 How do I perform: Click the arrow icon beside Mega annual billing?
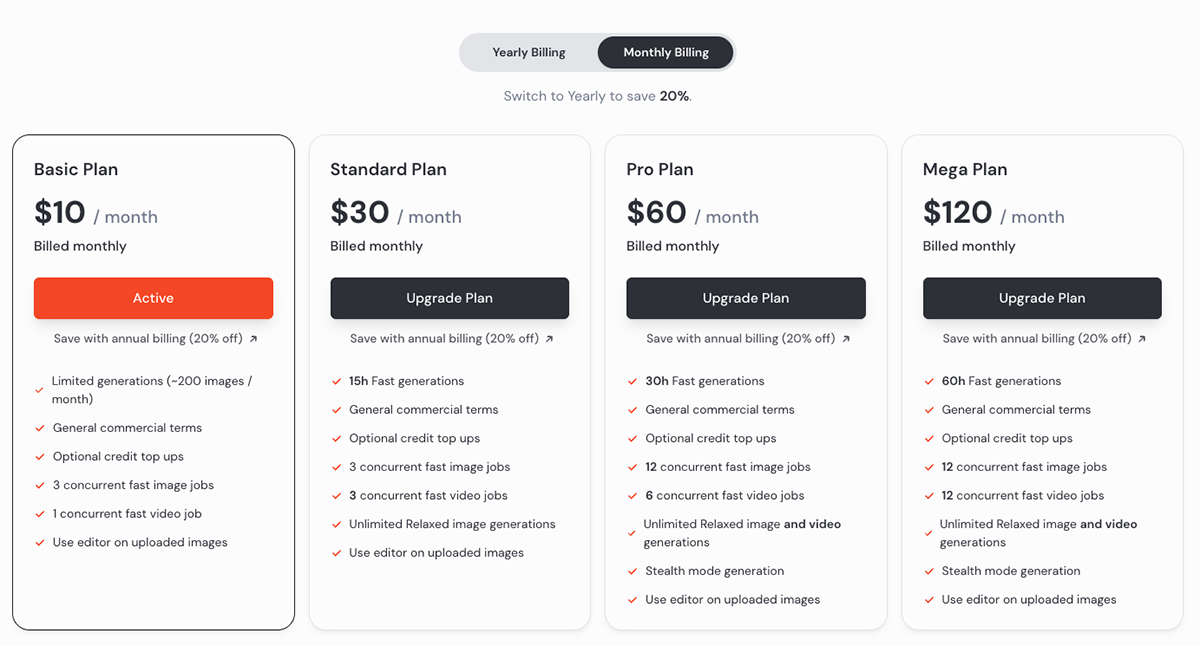point(1142,339)
